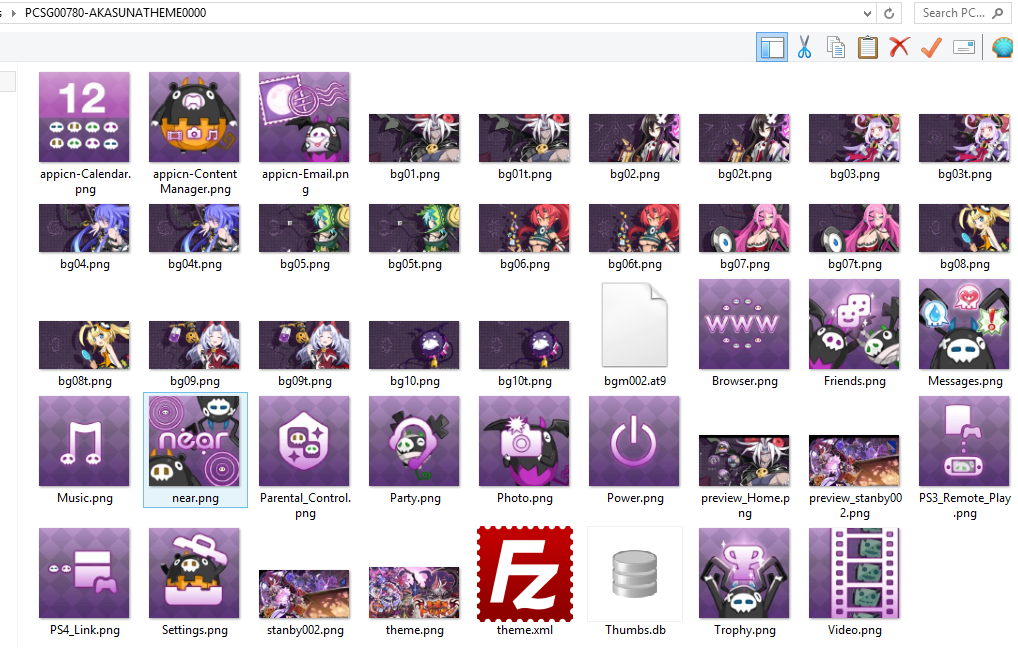Select bg03.png thumbnail
The height and width of the screenshot is (648, 1018).
click(854, 138)
